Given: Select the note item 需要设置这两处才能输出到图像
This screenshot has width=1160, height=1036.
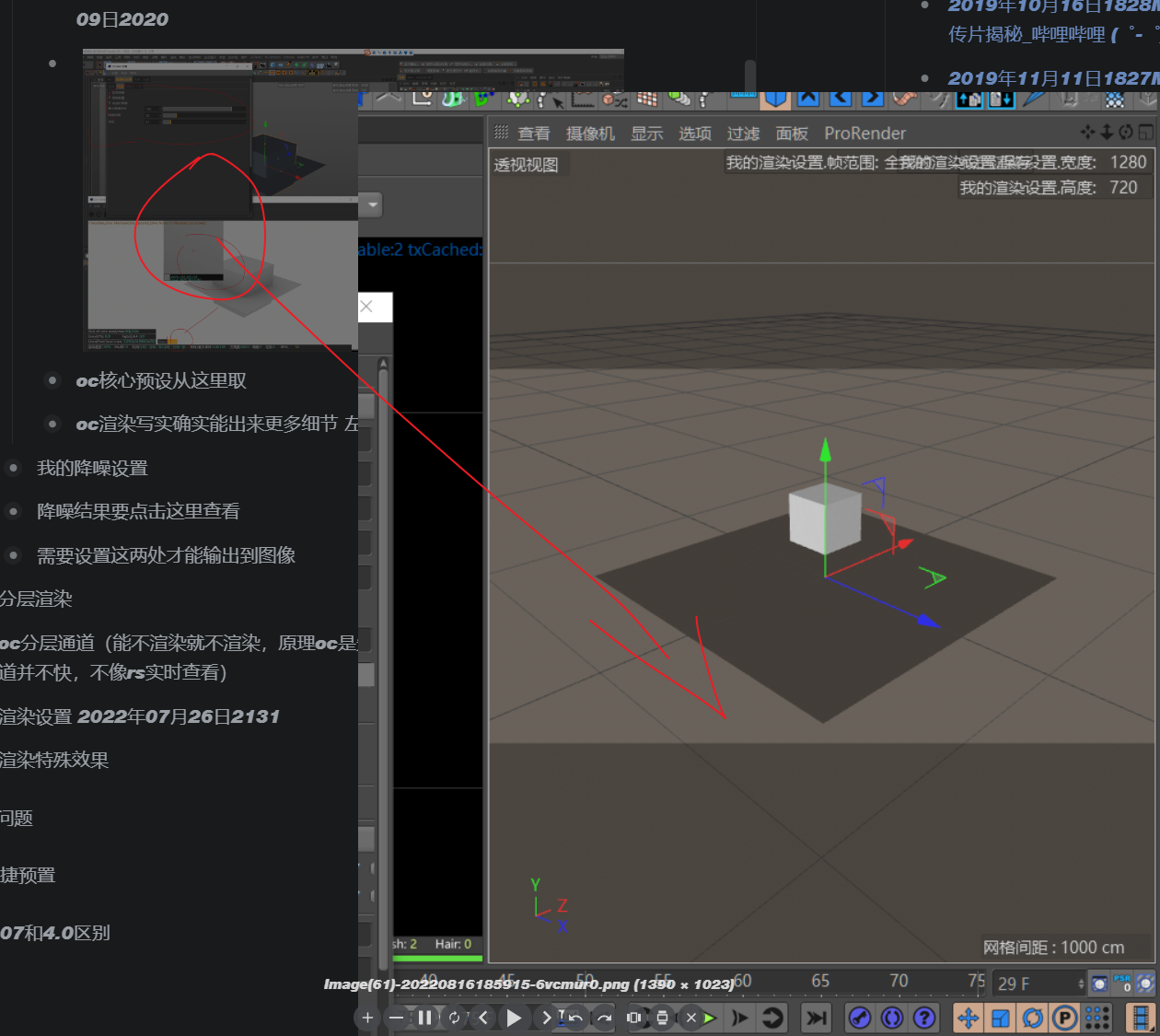Looking at the screenshot, I should pos(166,555).
